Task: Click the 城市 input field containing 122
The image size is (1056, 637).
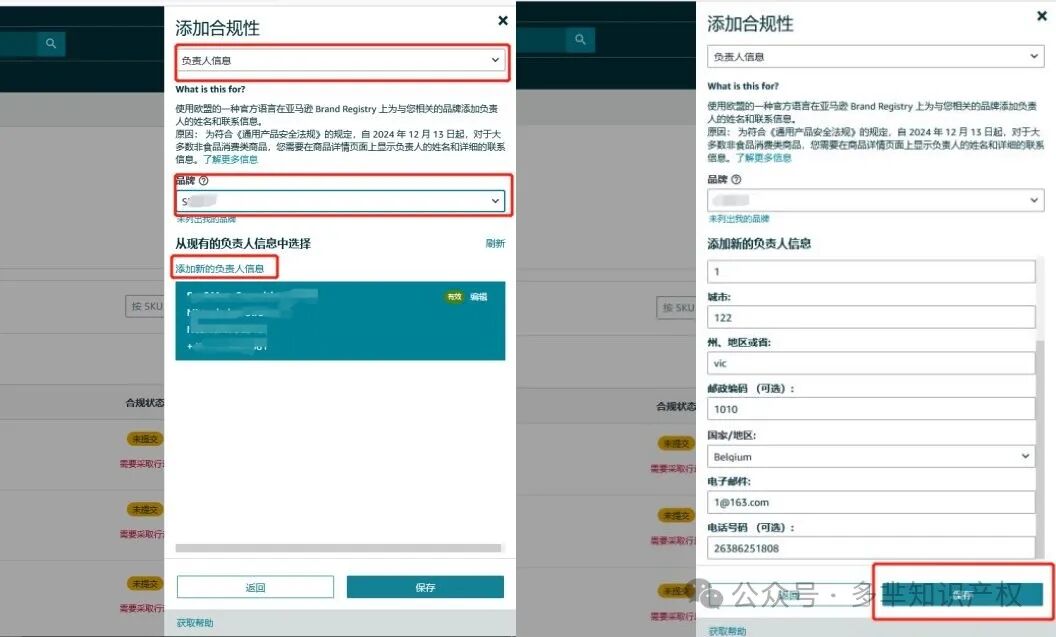Action: click(x=870, y=317)
